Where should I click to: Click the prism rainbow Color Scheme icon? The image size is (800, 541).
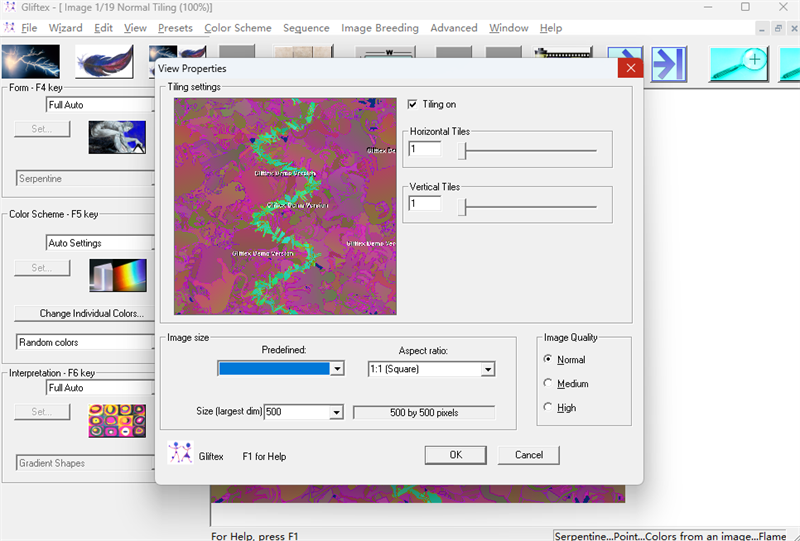[118, 275]
